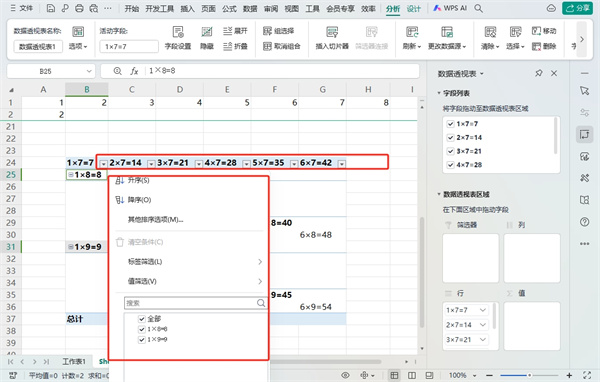
Task: Click the selection arrow icon in right sidebar
Action: pyautogui.click(x=584, y=91)
